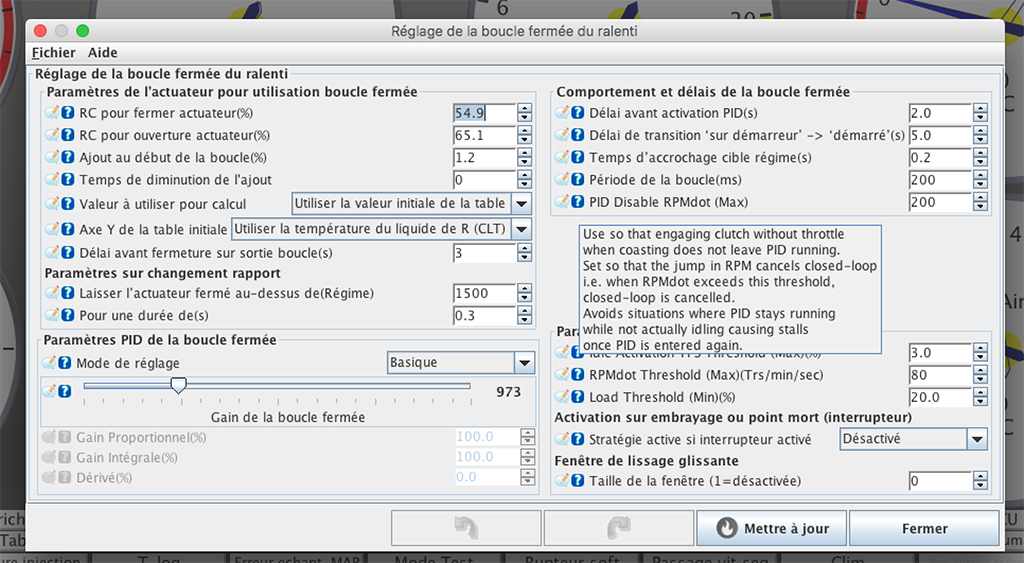Open the Aide menu
This screenshot has width=1024, height=563.
coord(102,52)
